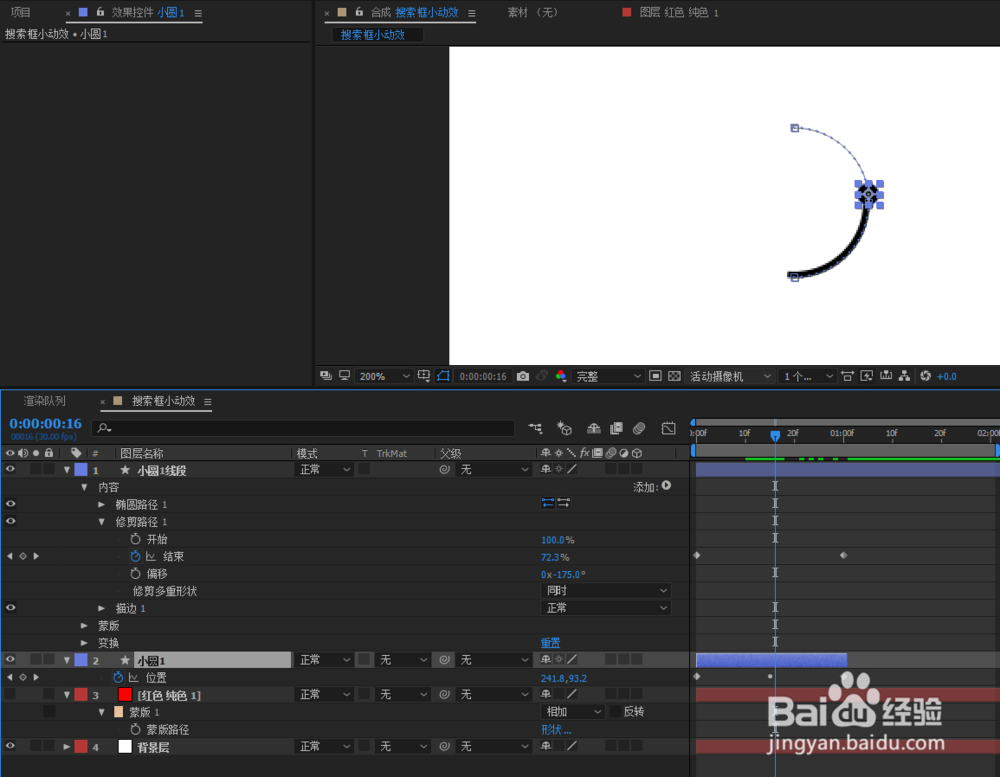Enable frame blending icon in timeline

pyautogui.click(x=616, y=428)
